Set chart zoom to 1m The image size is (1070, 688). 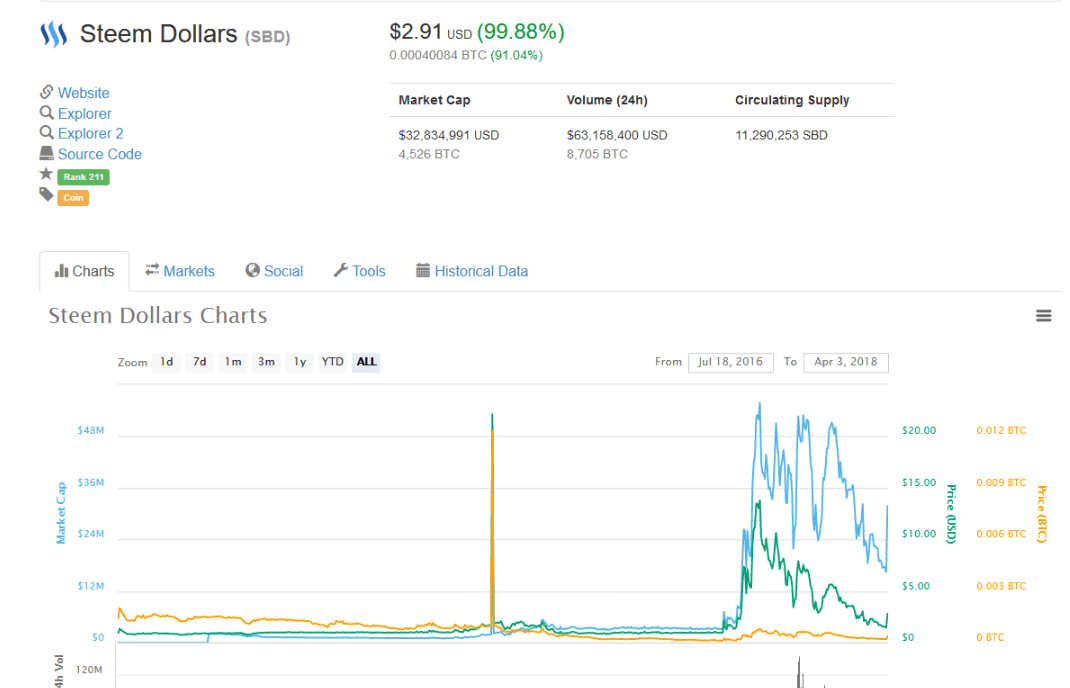click(233, 362)
